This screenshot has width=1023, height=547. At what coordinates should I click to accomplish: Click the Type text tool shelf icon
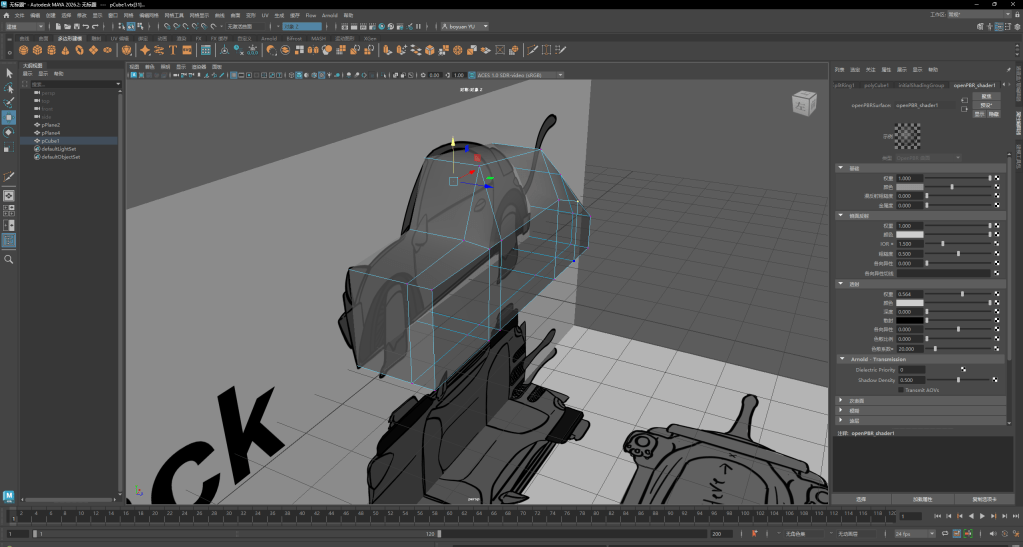[173, 50]
